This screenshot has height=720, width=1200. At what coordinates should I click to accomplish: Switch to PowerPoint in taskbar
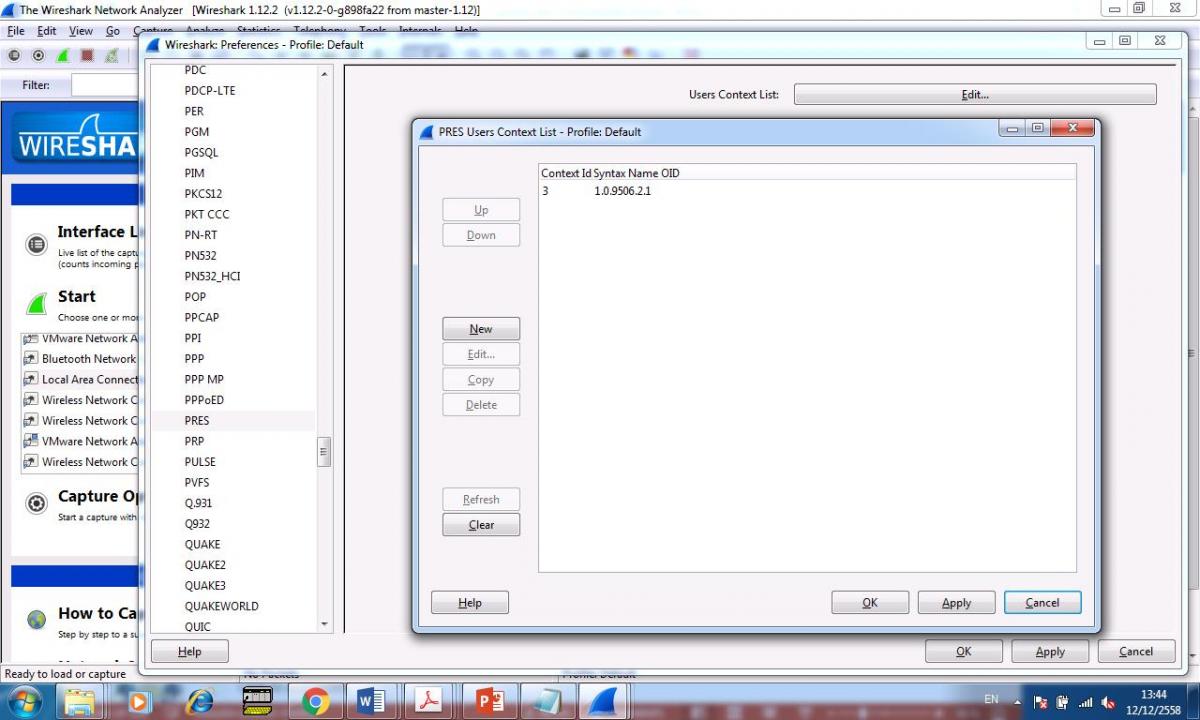click(x=490, y=701)
